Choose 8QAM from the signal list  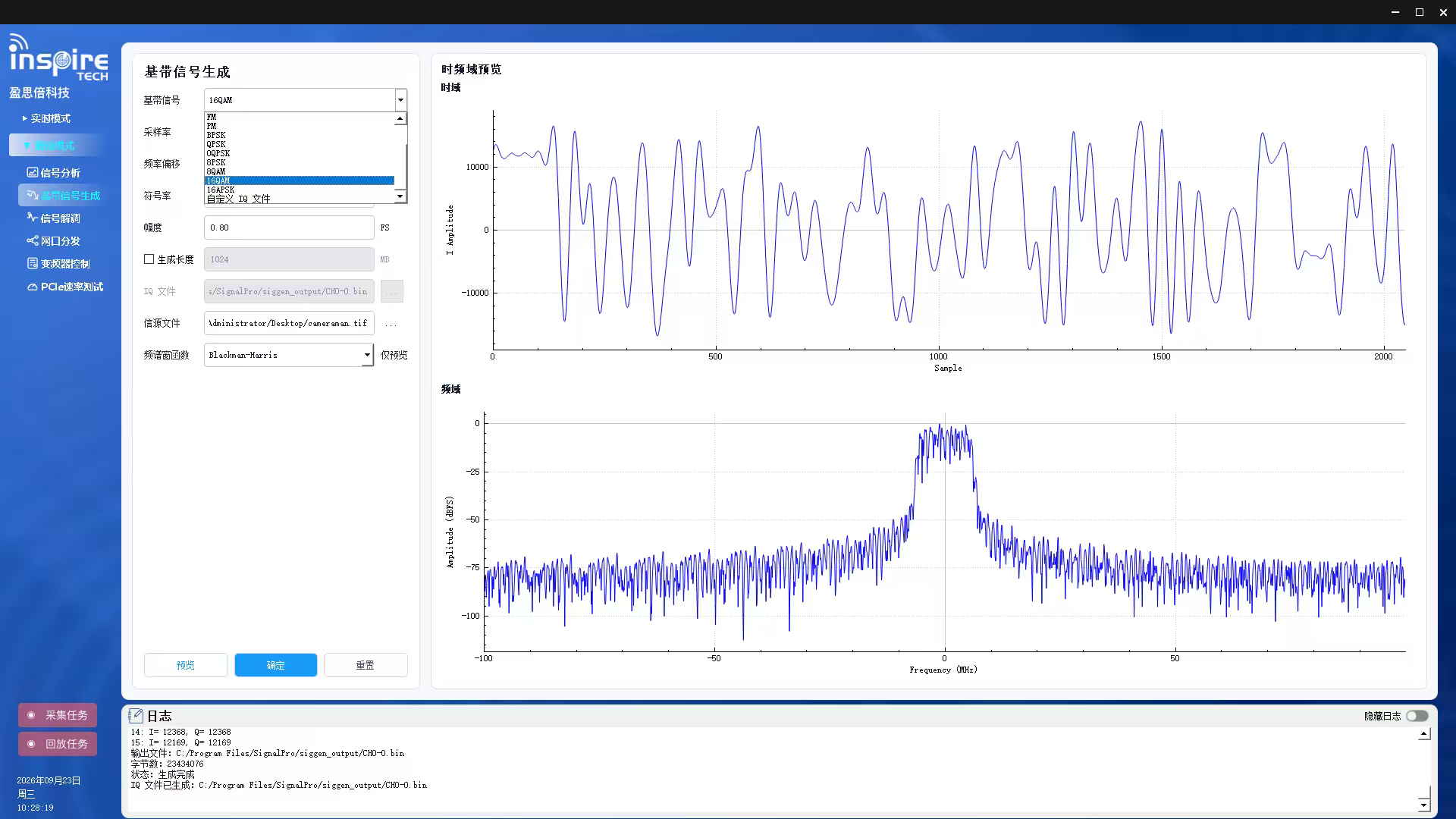(x=300, y=171)
